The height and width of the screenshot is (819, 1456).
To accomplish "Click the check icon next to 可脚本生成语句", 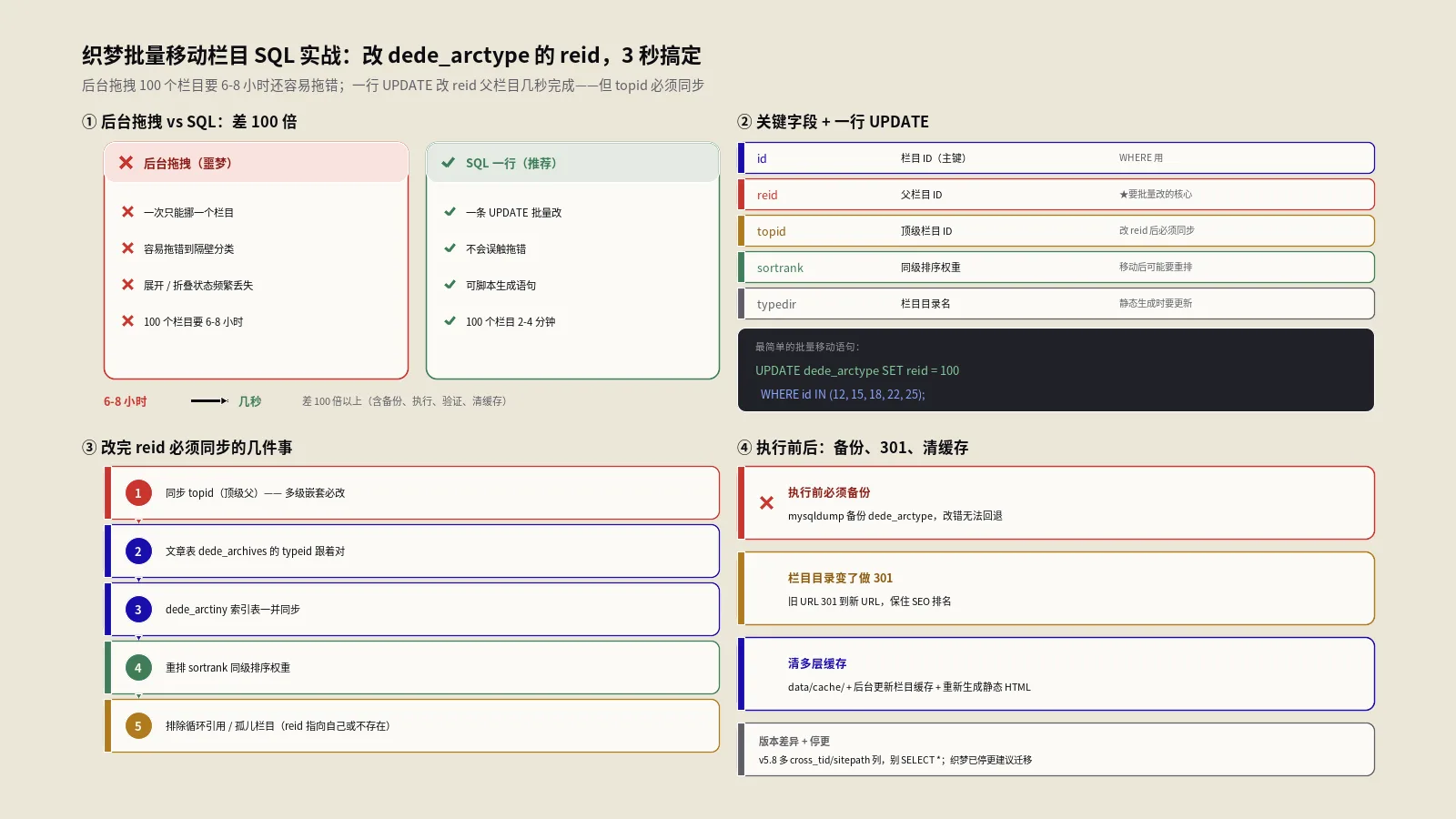I will click(450, 285).
